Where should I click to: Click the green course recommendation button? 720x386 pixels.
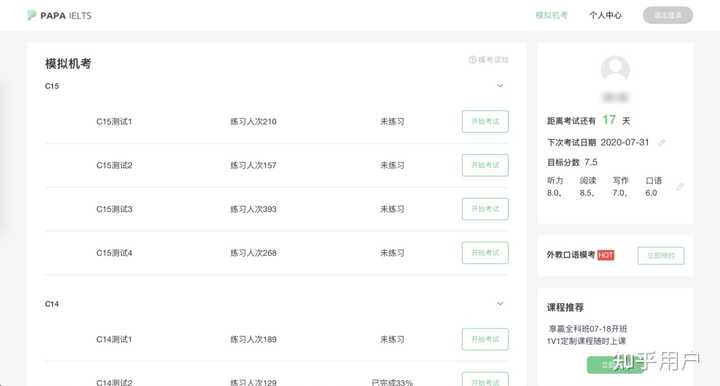click(x=615, y=365)
